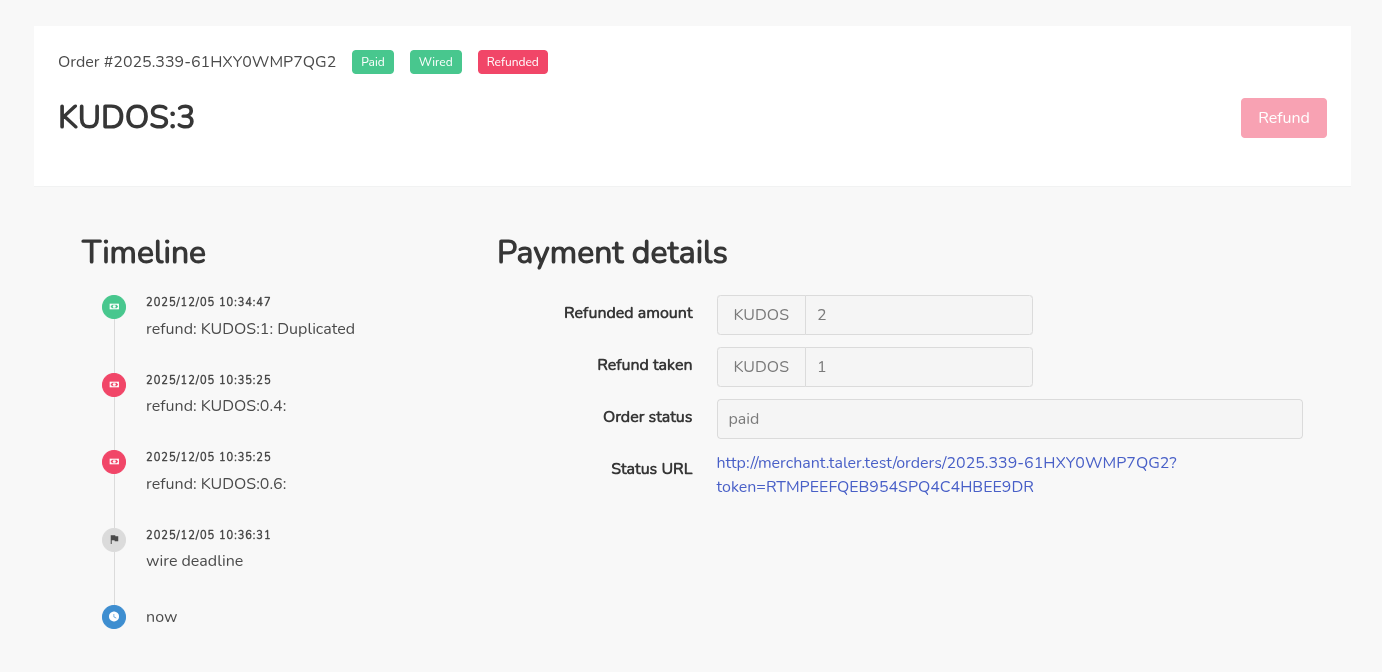Click the green refund icon for KUDOS:1 Duplicated
Image resolution: width=1382 pixels, height=672 pixels.
coord(114,307)
